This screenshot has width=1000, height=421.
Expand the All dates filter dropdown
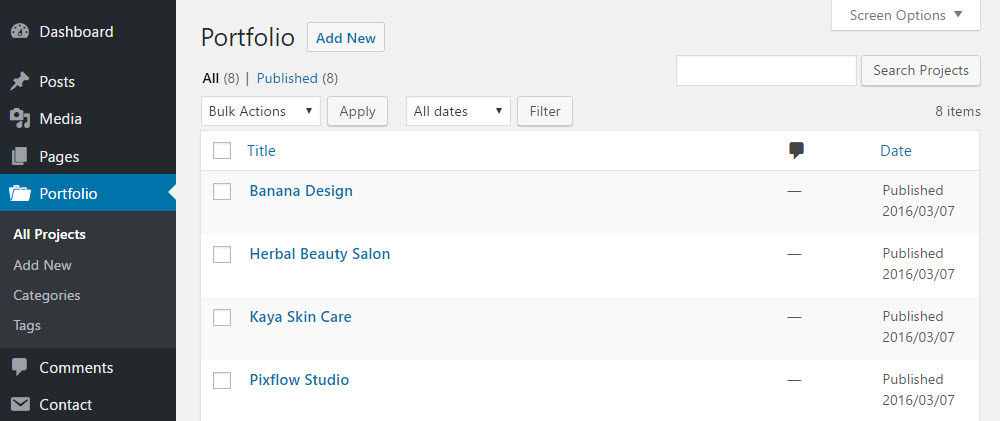[x=458, y=112]
